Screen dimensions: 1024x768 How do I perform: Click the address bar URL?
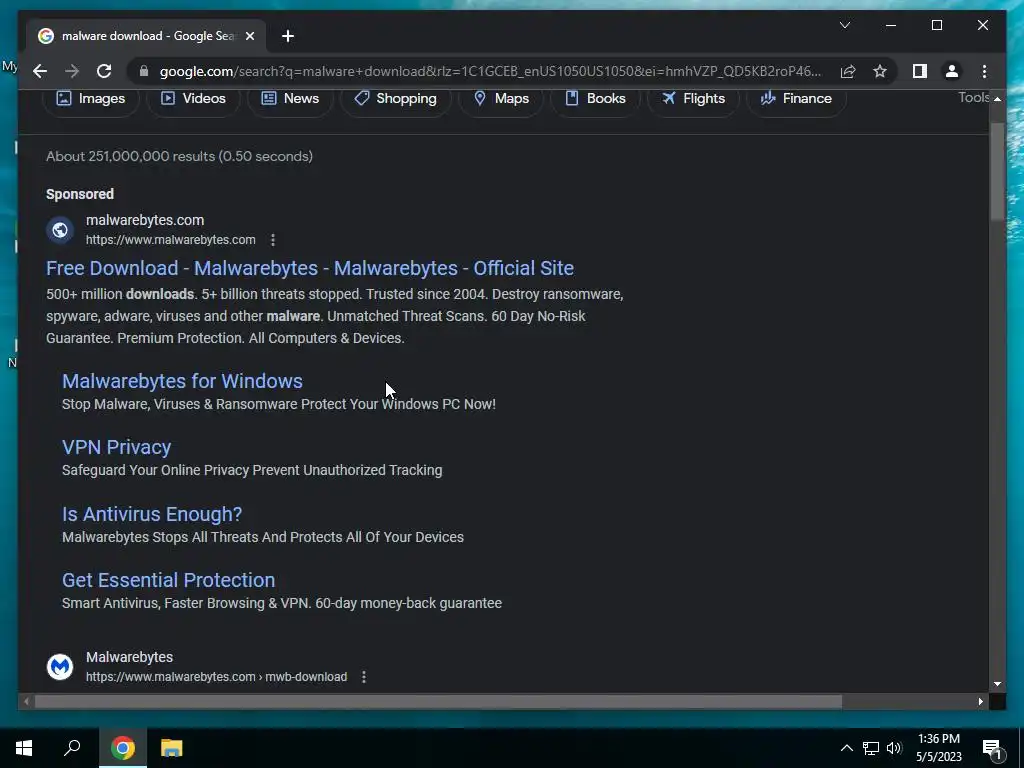click(490, 71)
